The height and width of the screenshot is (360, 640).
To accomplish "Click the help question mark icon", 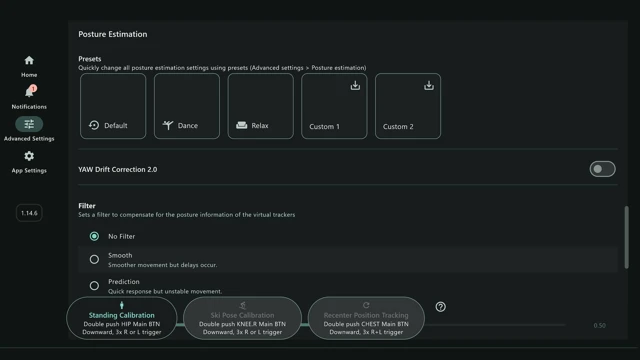I will click(x=440, y=307).
